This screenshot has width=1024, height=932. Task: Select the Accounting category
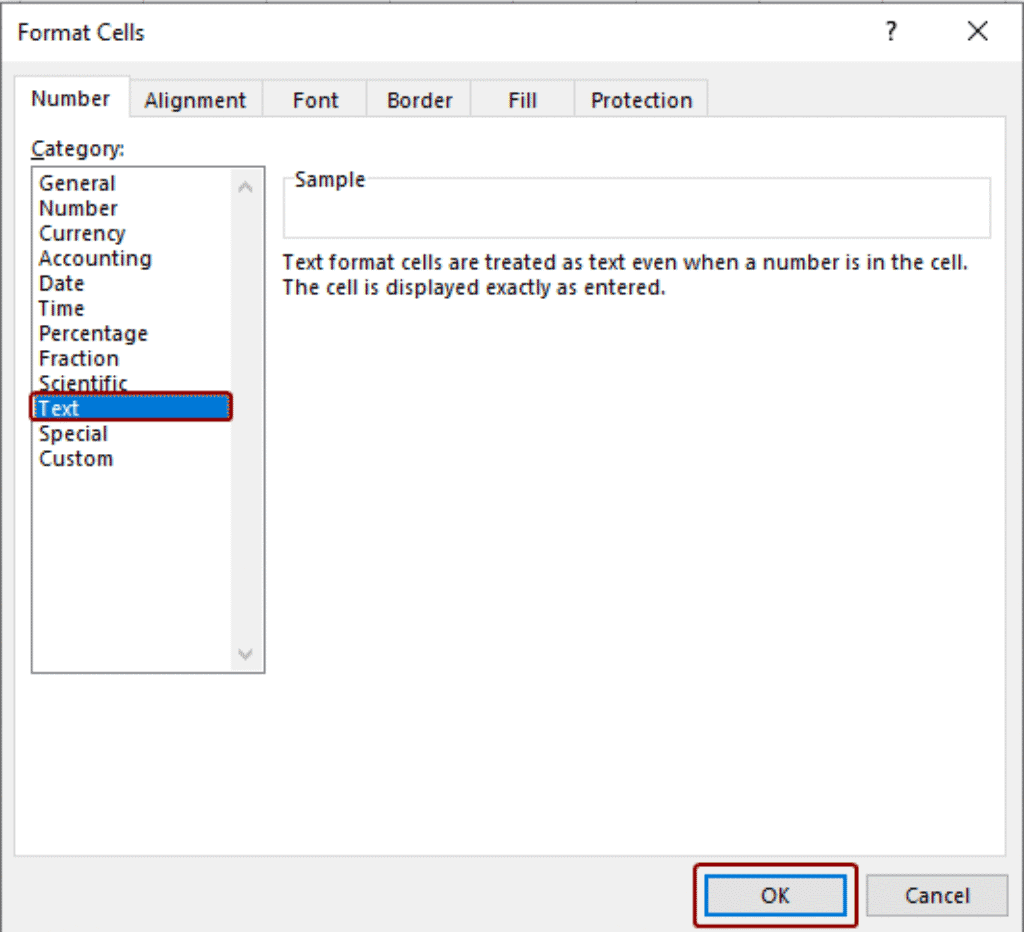(95, 258)
